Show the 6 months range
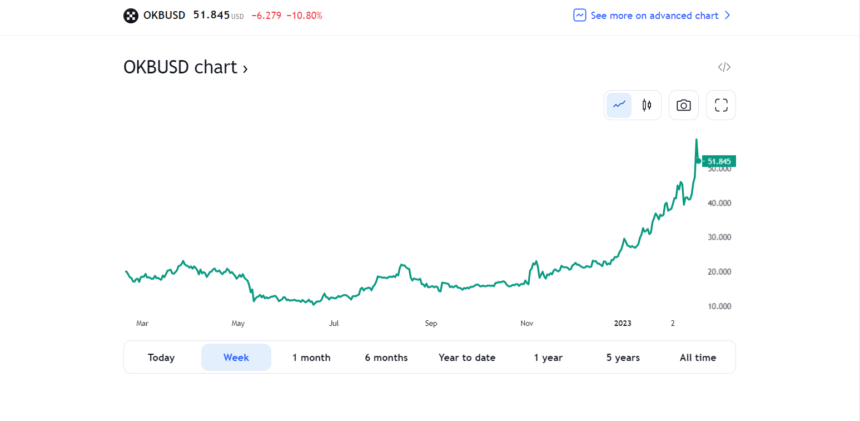 tap(386, 358)
